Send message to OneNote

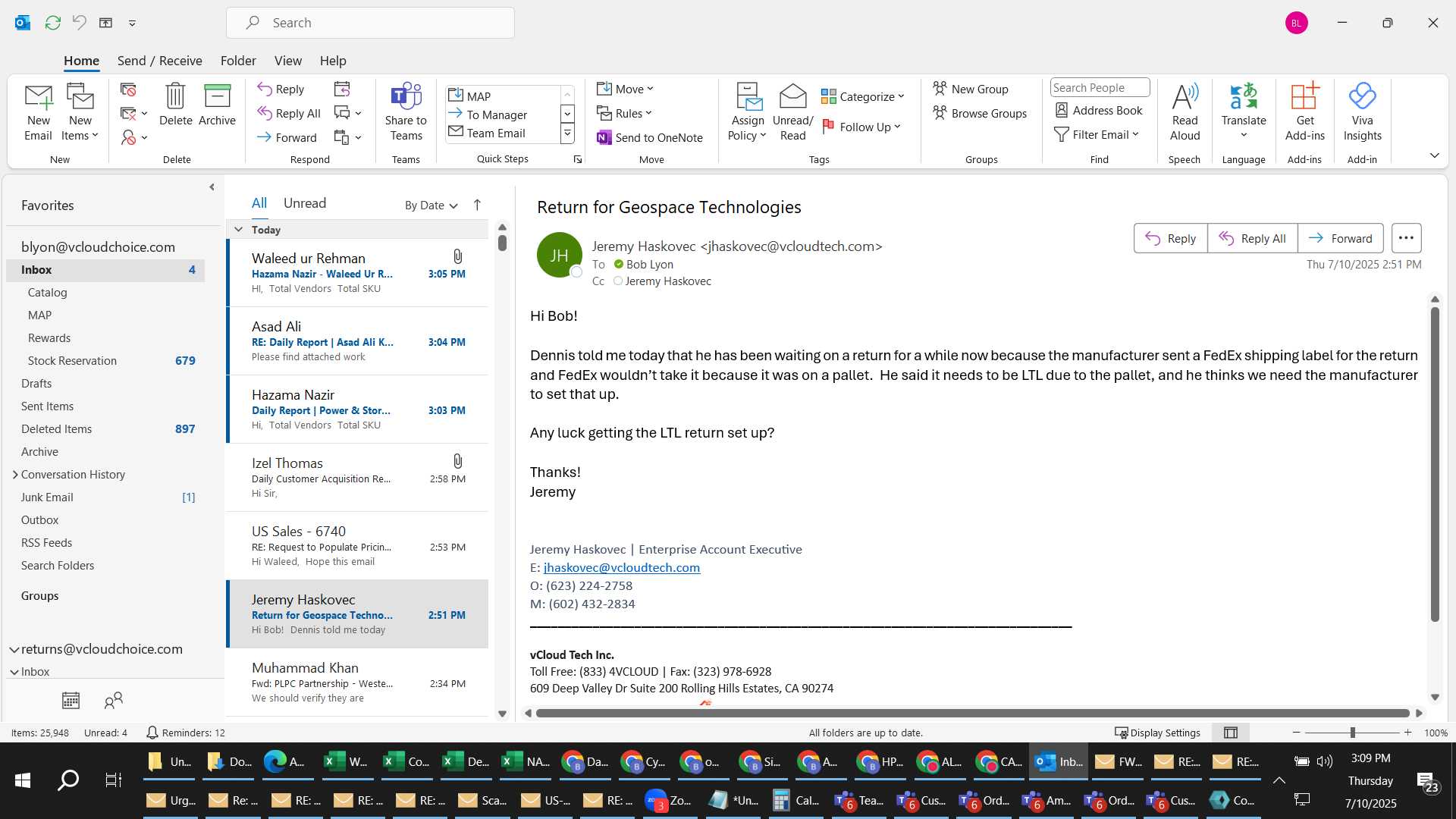(650, 137)
